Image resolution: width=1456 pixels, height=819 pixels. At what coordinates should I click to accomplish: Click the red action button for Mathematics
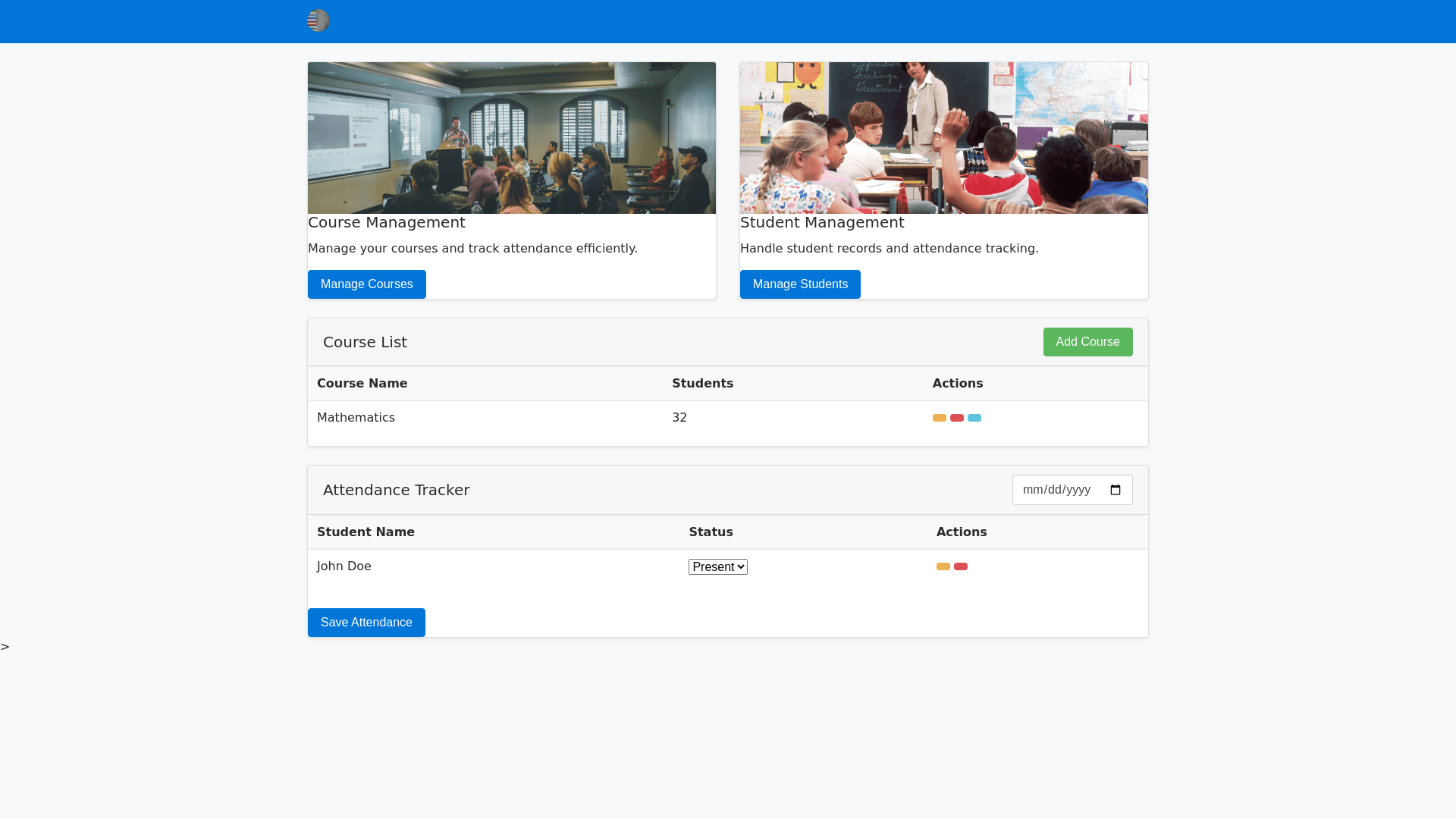coord(956,418)
